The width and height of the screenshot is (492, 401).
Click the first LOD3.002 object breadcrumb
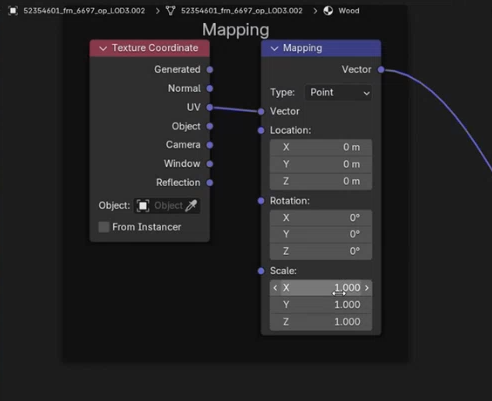(84, 11)
